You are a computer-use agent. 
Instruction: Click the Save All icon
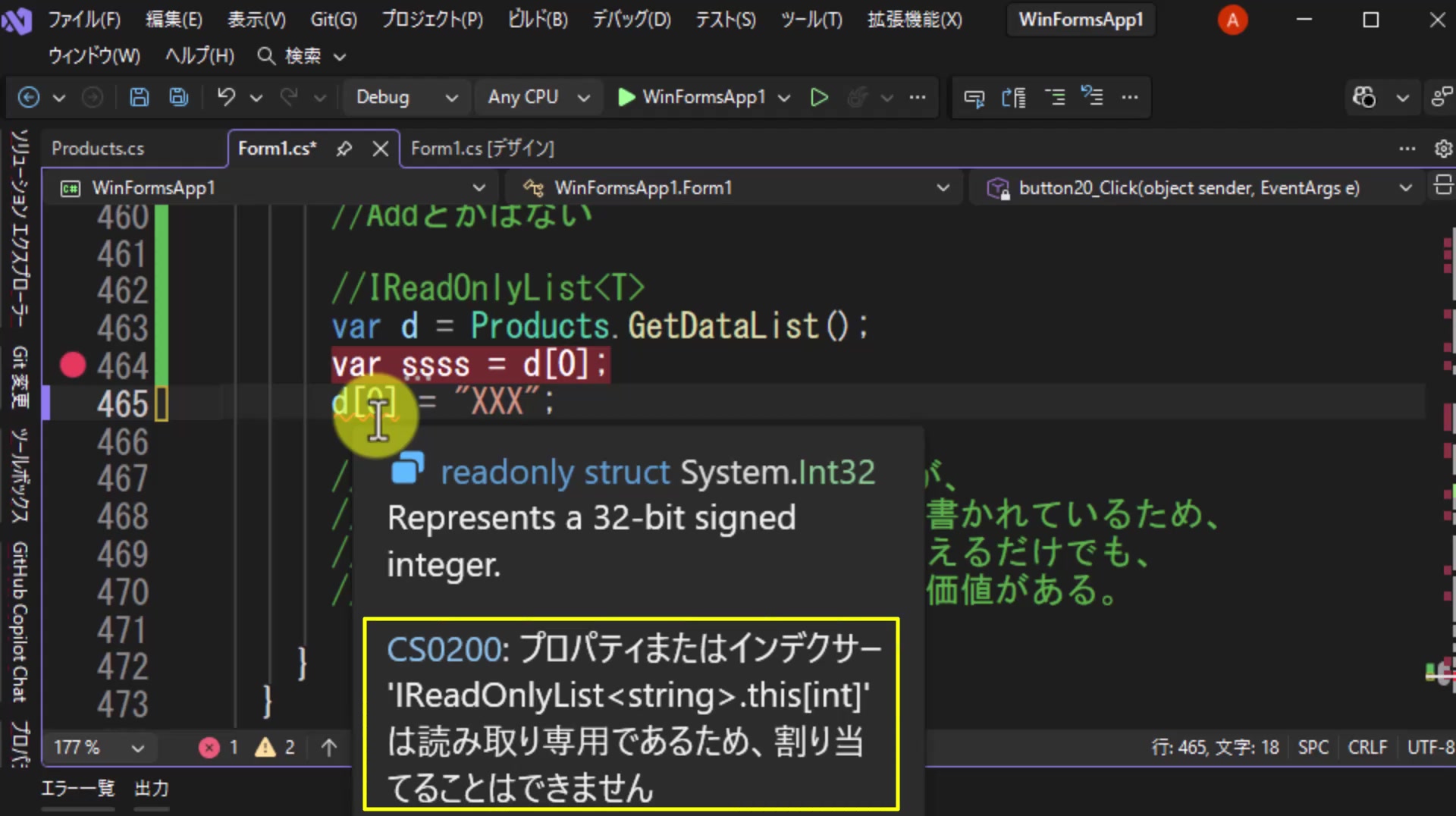(x=179, y=97)
